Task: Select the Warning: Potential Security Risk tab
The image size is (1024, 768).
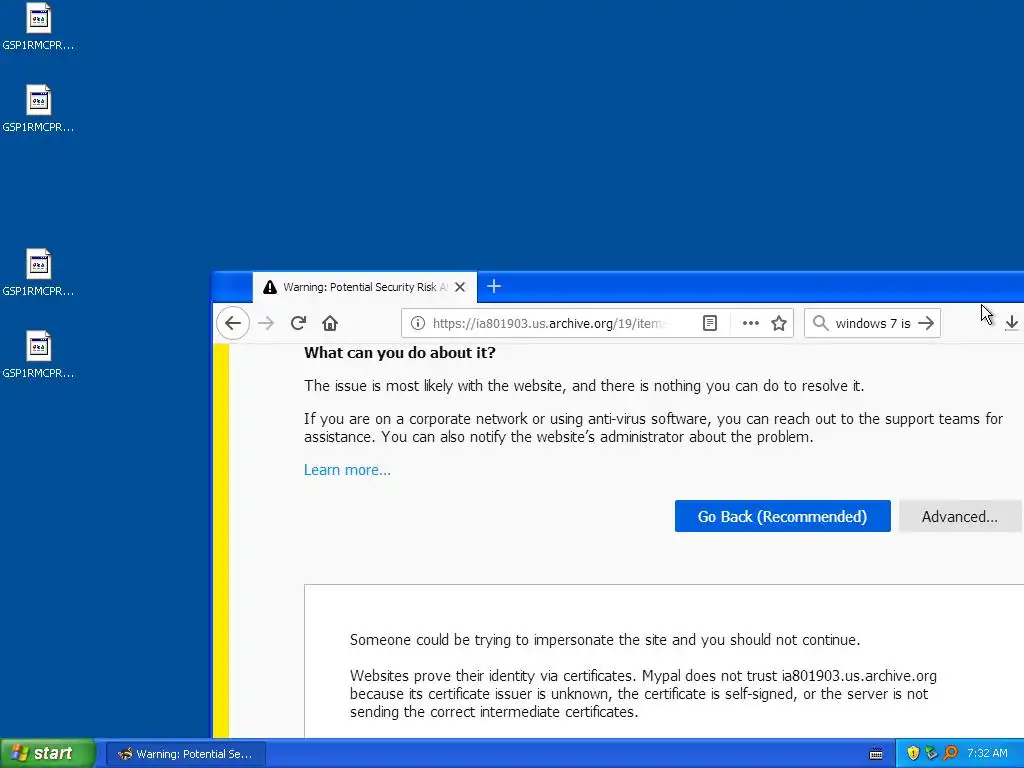Action: (364, 287)
